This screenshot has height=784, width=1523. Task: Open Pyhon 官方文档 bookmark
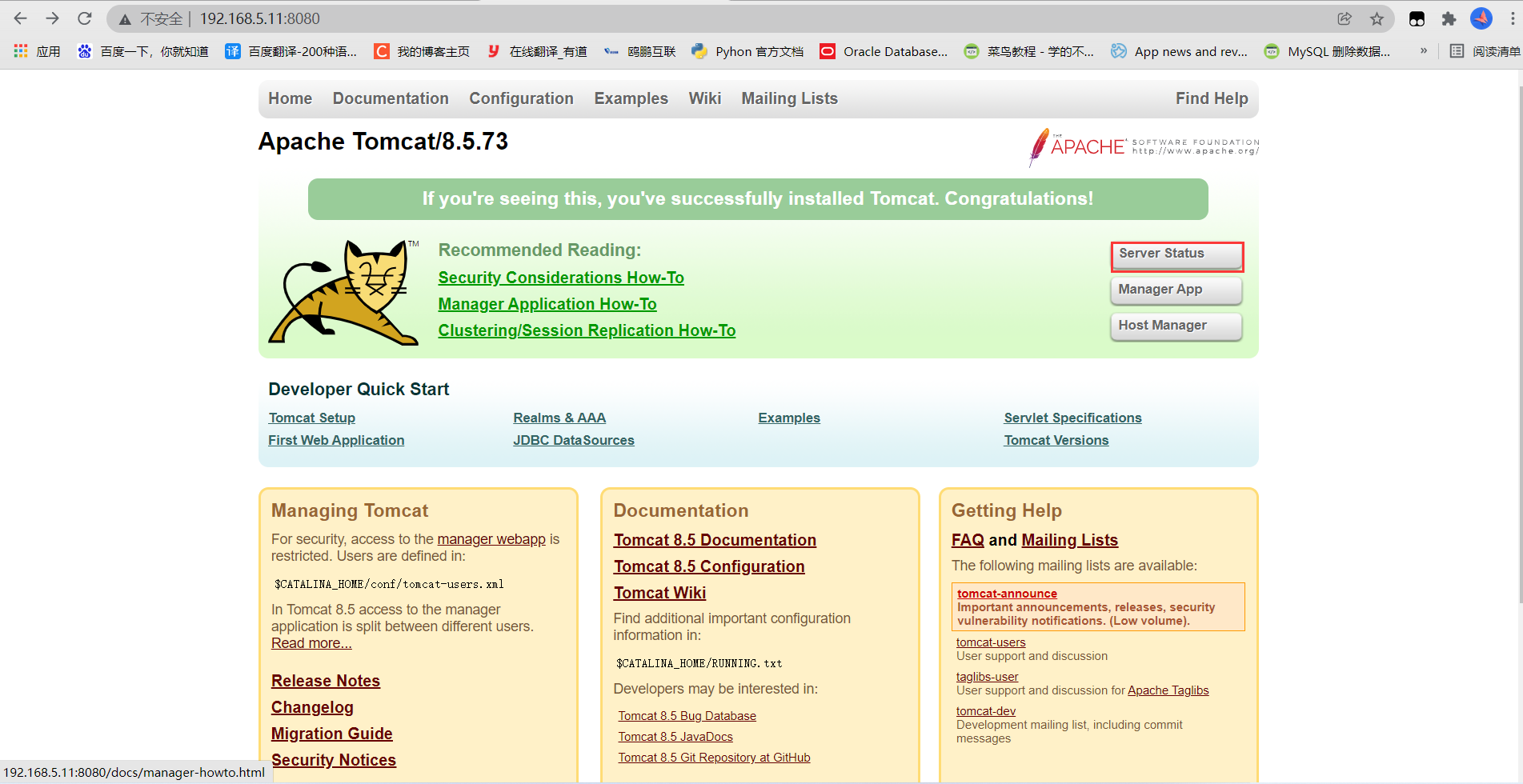(x=748, y=51)
